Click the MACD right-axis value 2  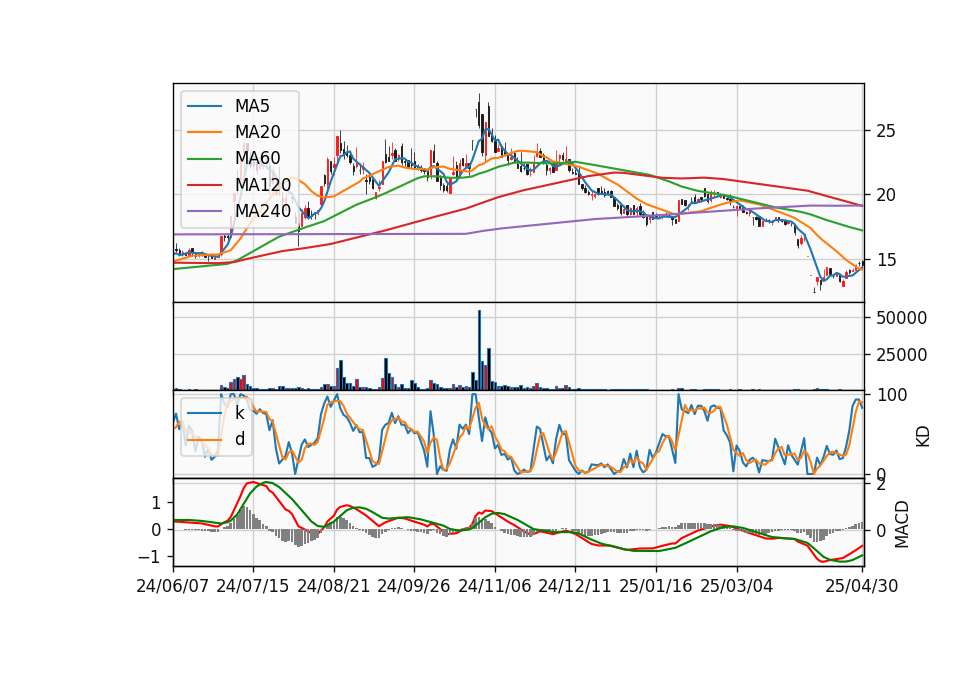click(x=881, y=486)
